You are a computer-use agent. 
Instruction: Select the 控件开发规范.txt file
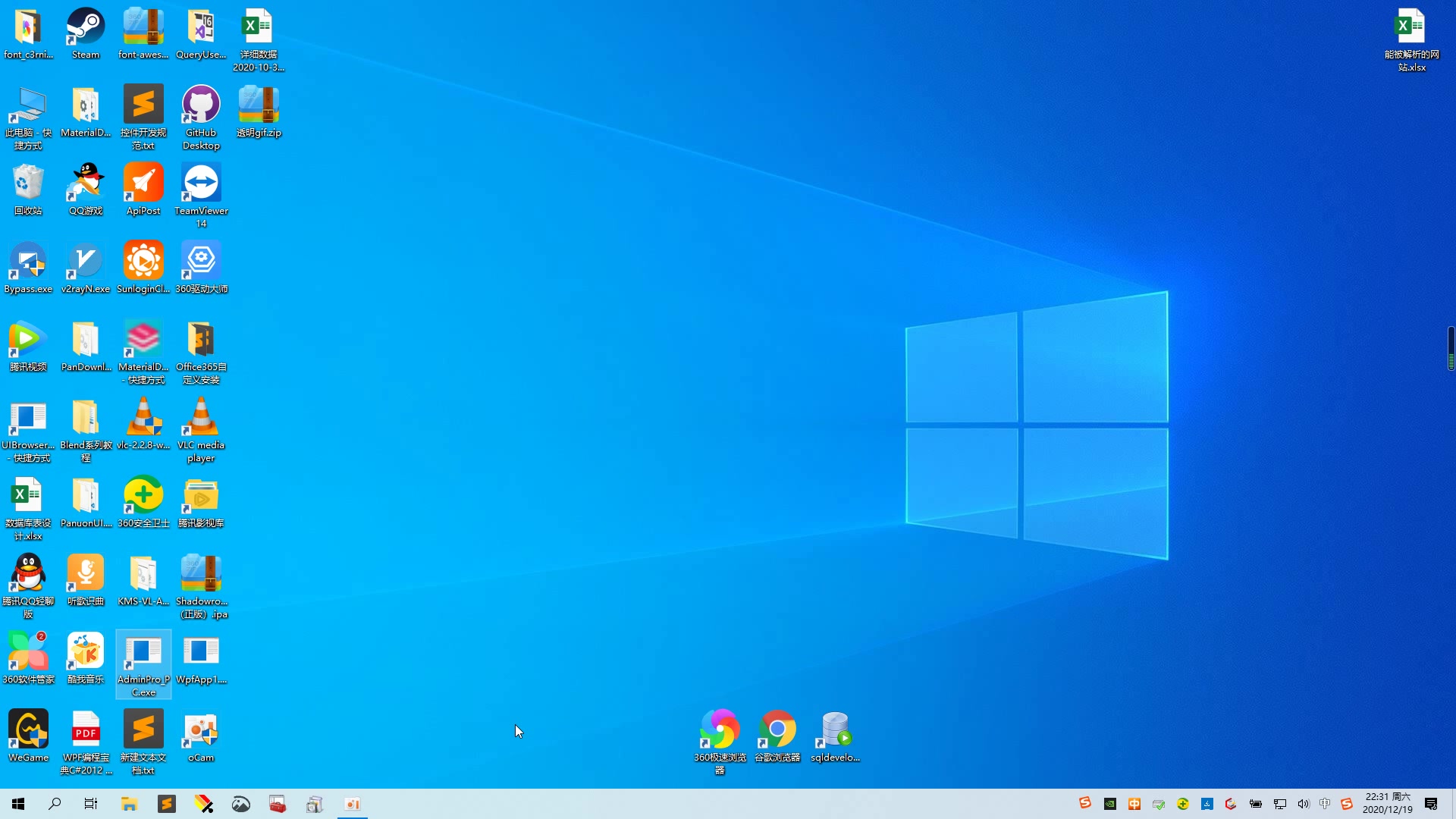click(143, 118)
